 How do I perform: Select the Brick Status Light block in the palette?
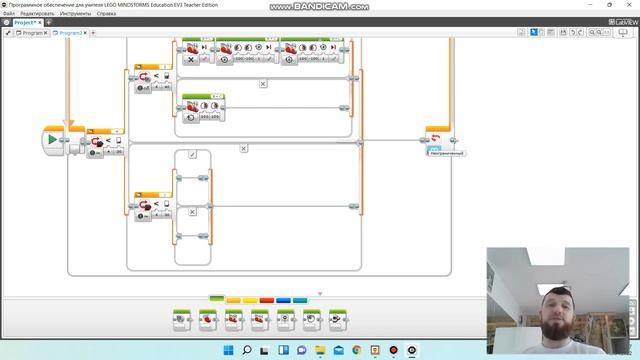(338, 320)
